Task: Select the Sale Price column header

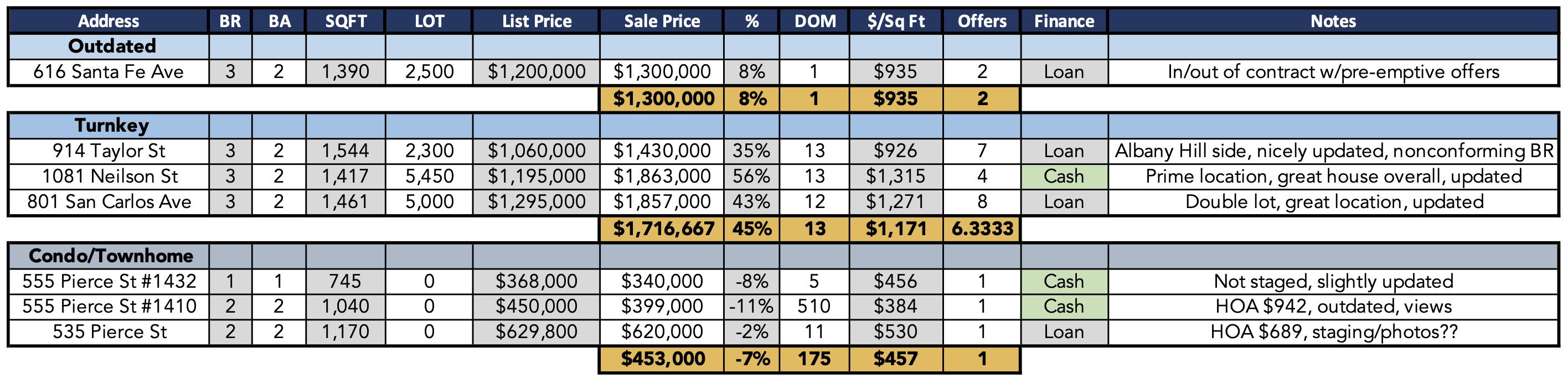Action: [x=662, y=21]
